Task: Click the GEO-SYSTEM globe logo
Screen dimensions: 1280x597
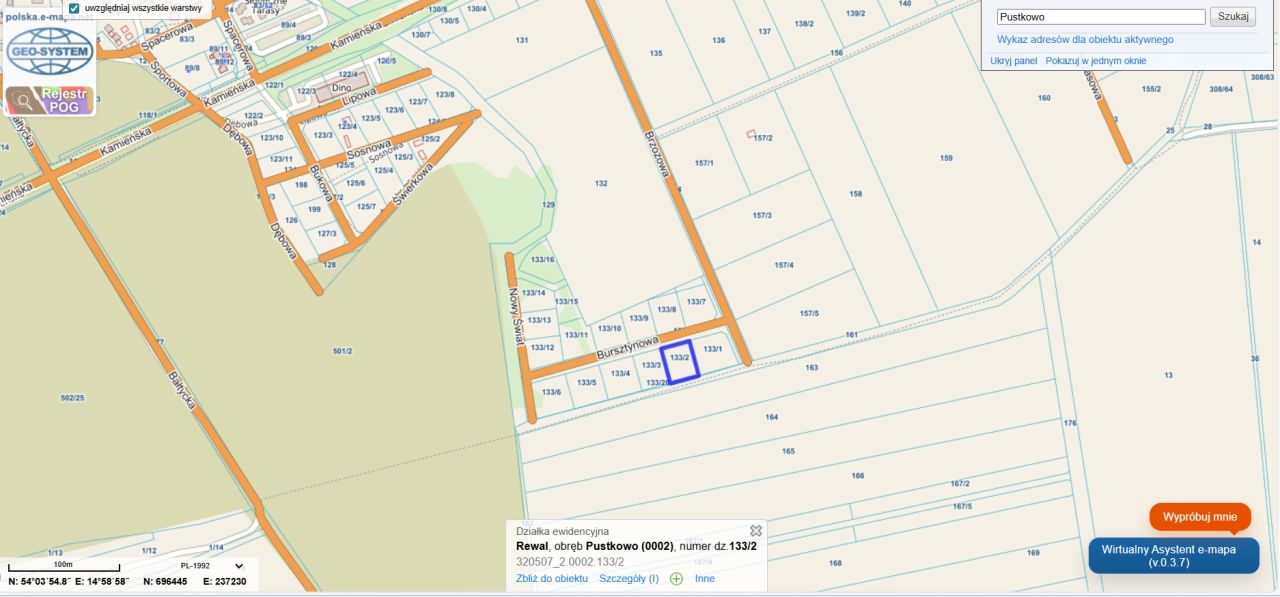Action: pos(50,51)
